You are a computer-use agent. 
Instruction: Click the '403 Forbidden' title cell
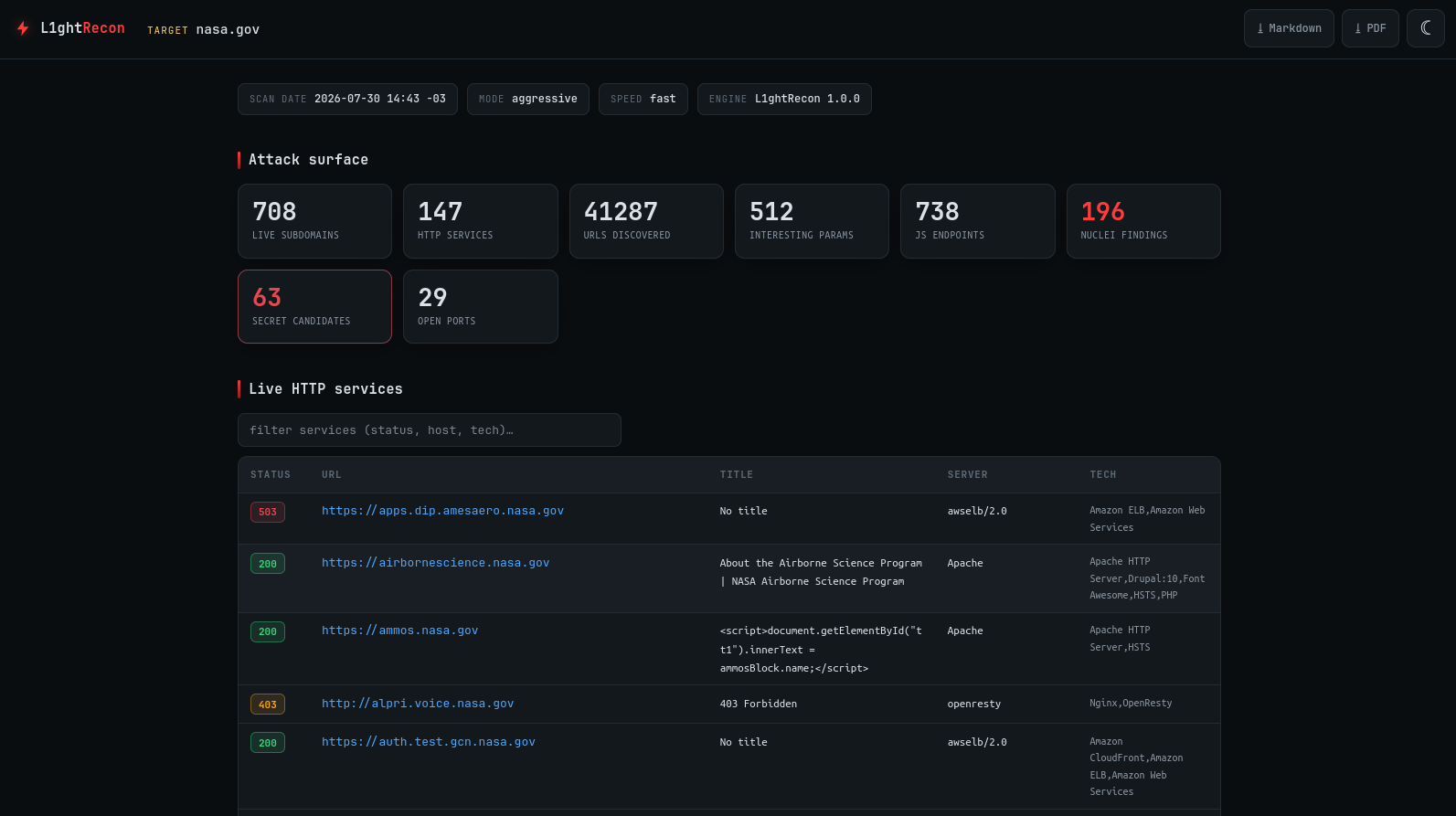coord(759,704)
